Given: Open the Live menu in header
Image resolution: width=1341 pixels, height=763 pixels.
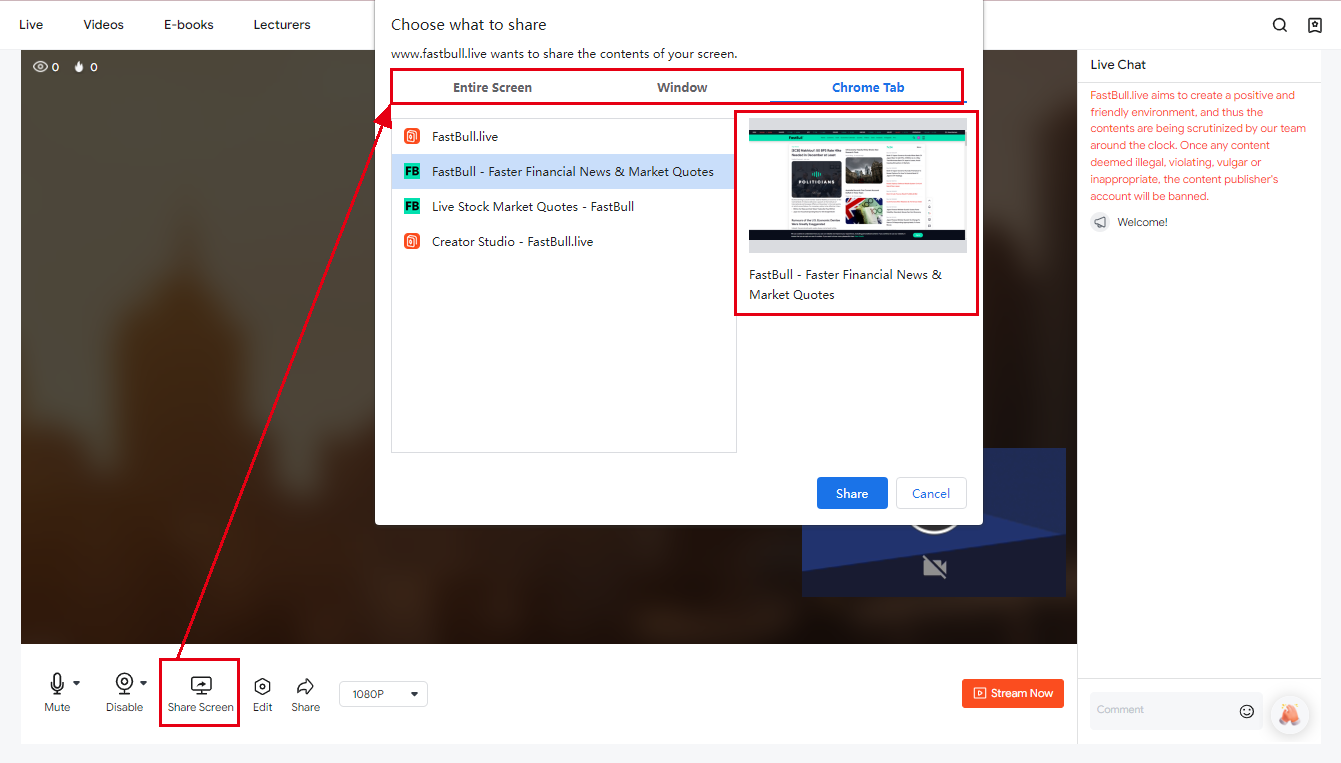Looking at the screenshot, I should pos(31,25).
